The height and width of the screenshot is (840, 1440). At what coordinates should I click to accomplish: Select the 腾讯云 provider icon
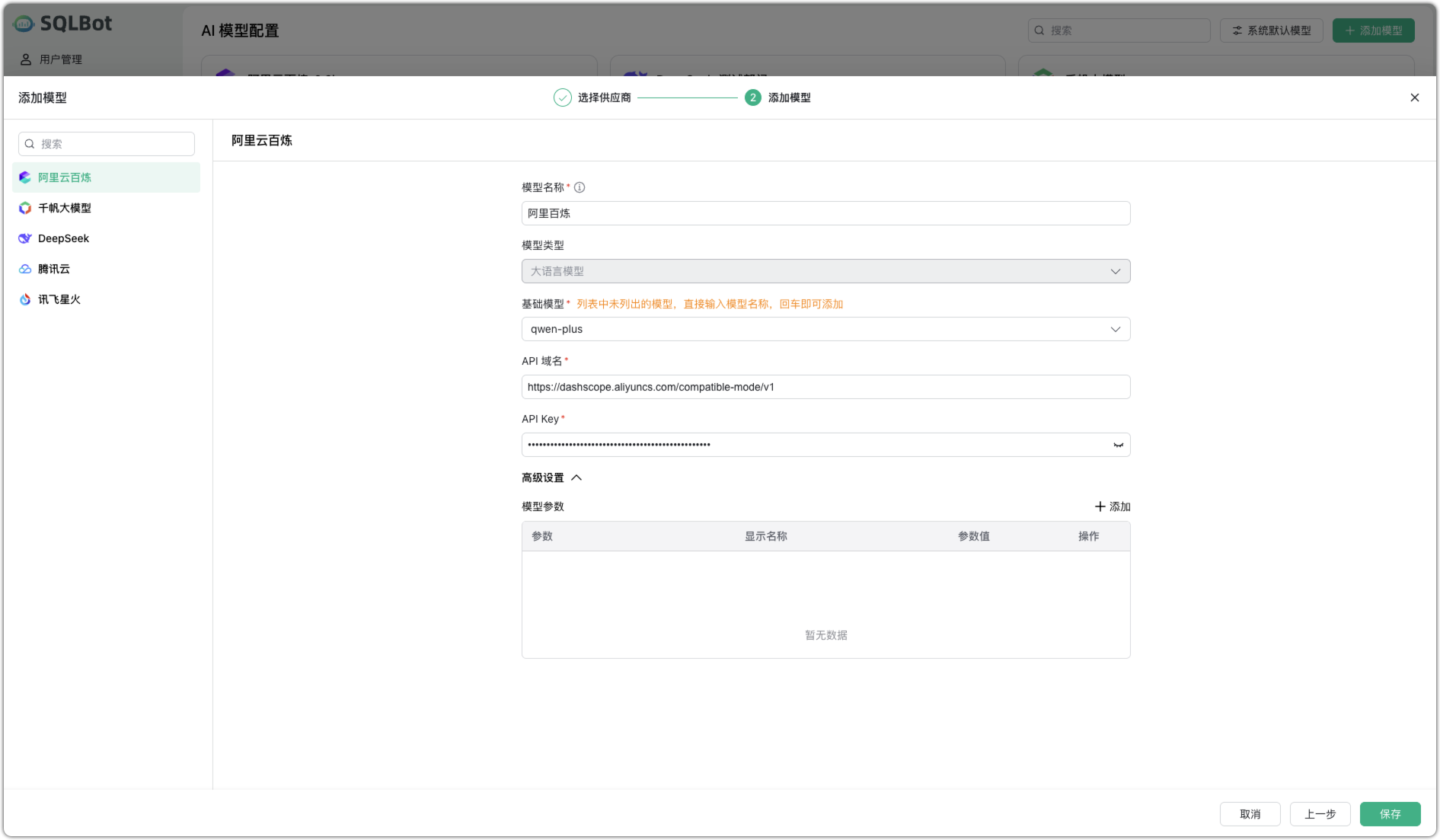[x=24, y=268]
